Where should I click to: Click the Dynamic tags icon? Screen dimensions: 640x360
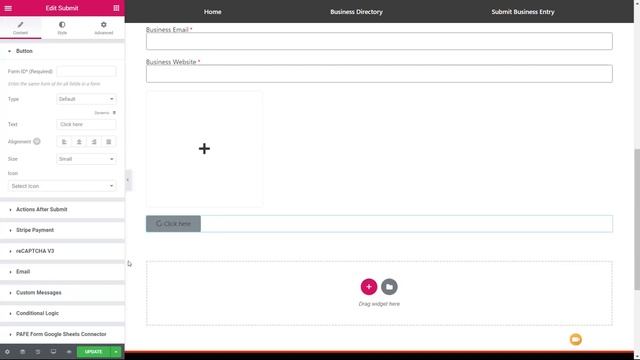pyautogui.click(x=114, y=113)
